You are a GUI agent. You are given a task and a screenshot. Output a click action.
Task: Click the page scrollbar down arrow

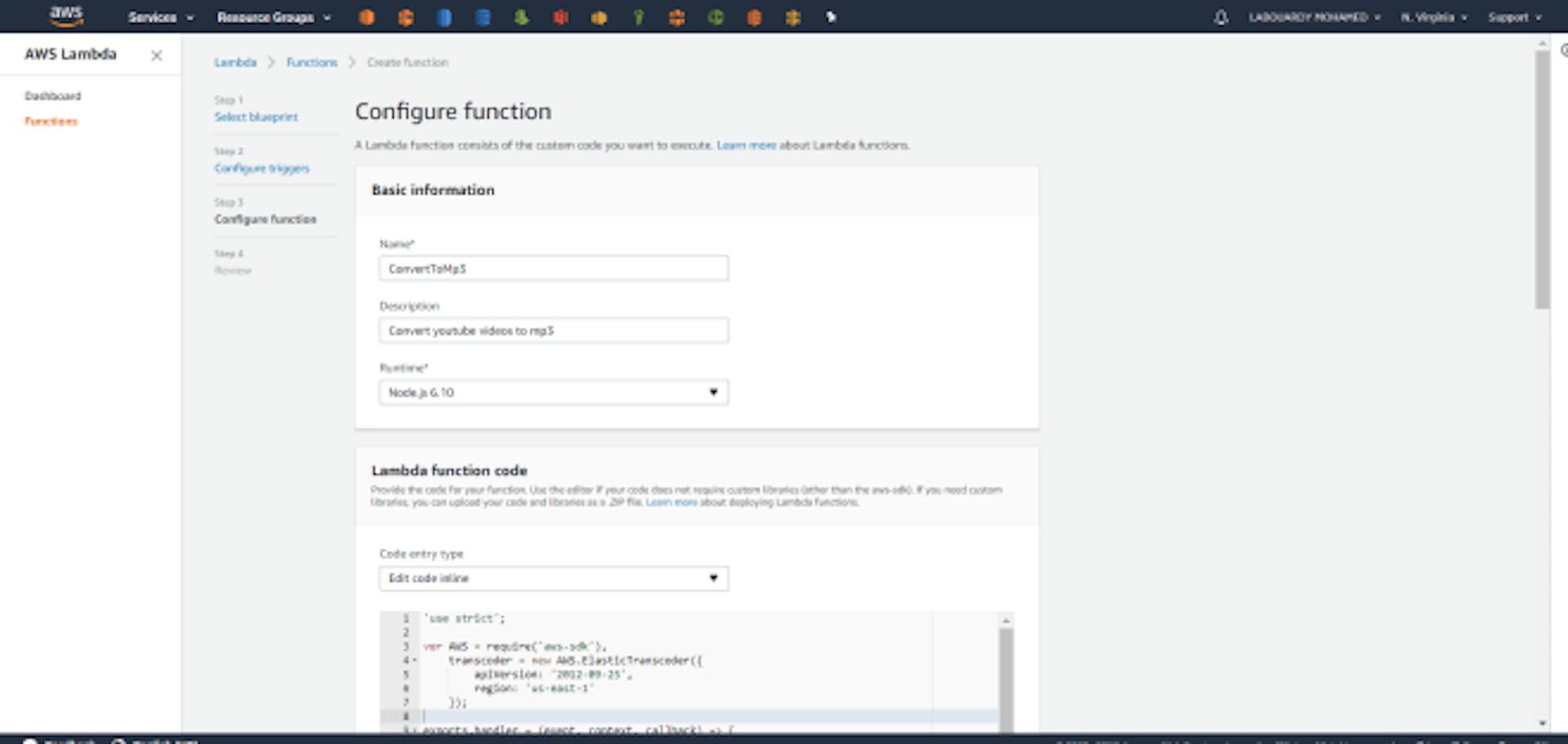[x=1542, y=723]
